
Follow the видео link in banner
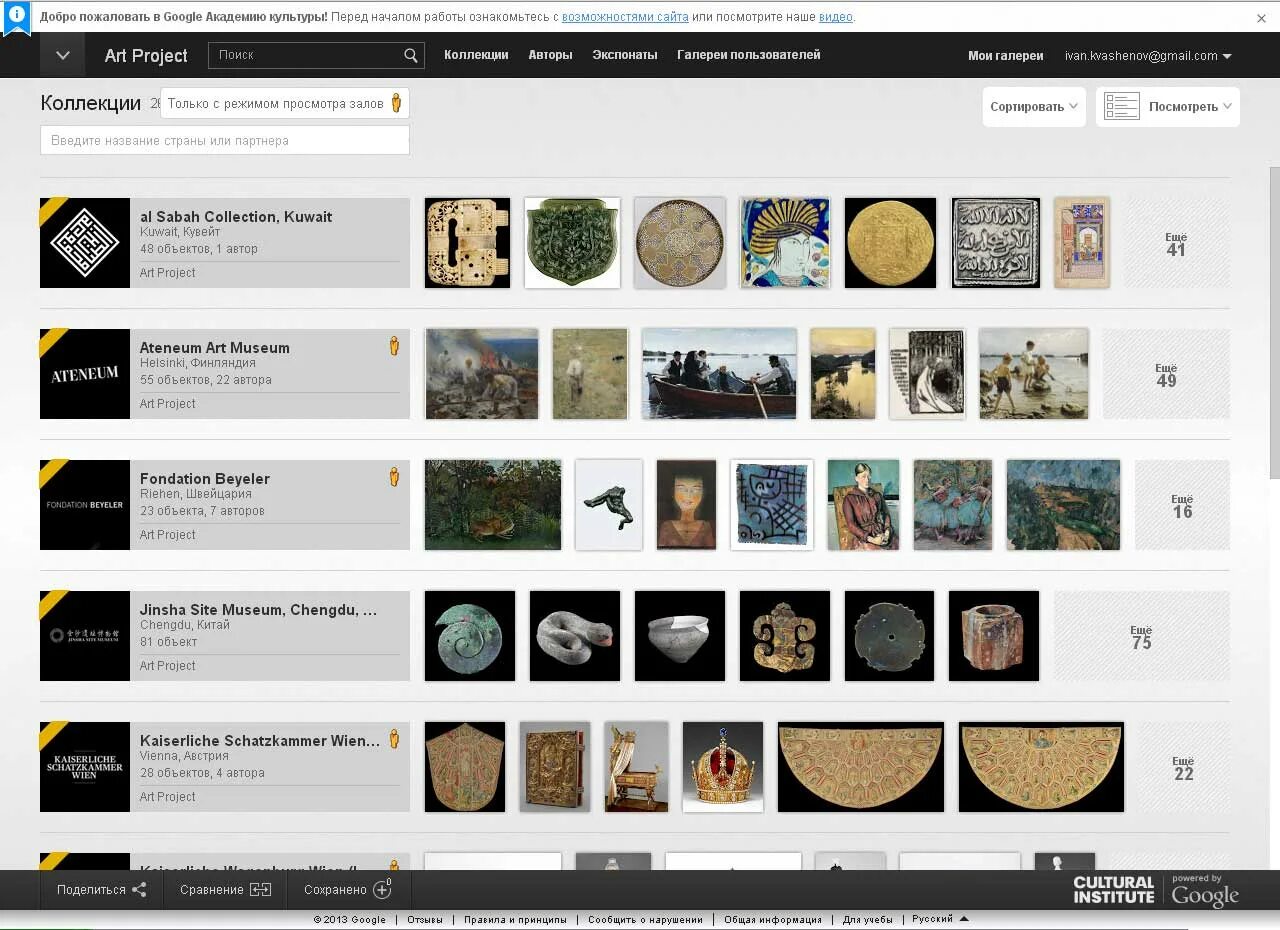pos(836,17)
